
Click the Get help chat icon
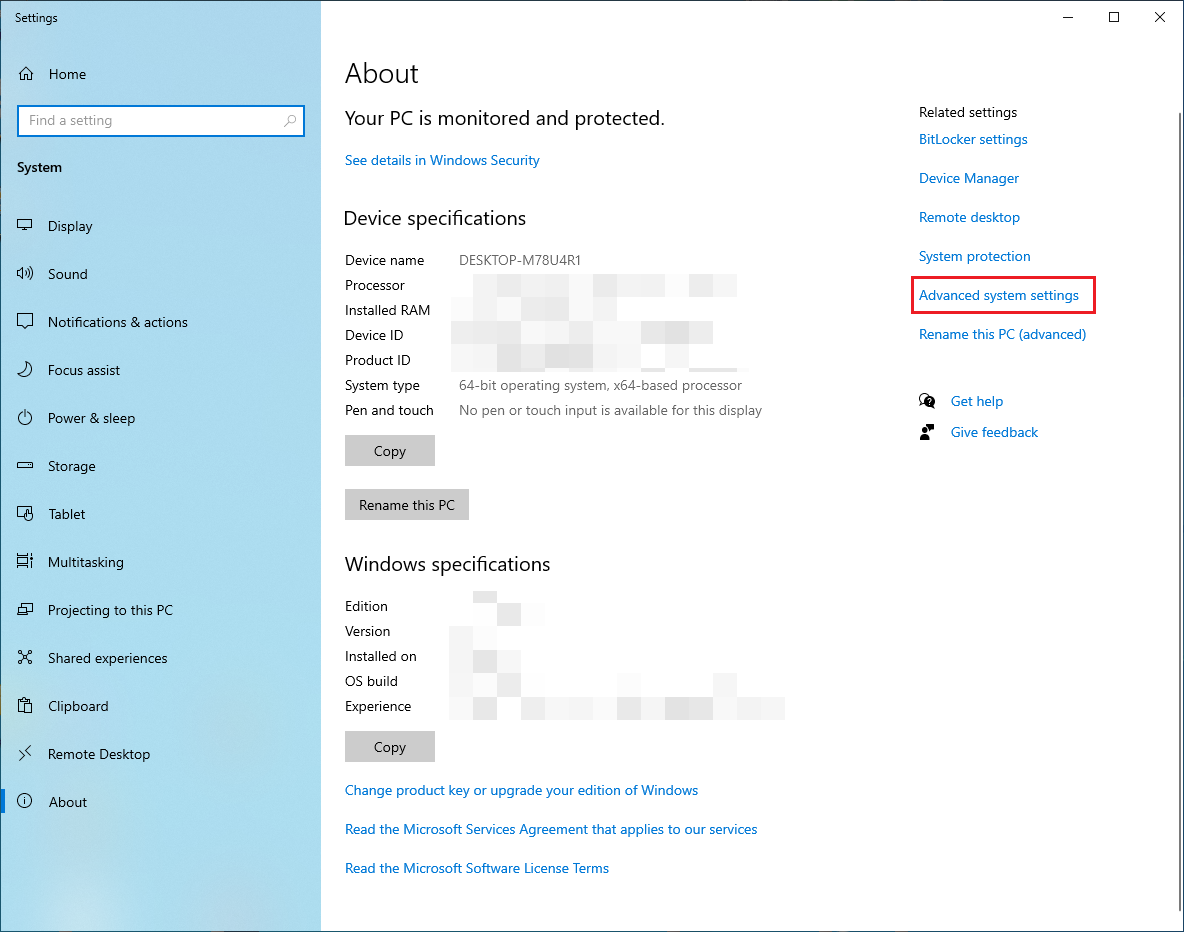point(927,401)
